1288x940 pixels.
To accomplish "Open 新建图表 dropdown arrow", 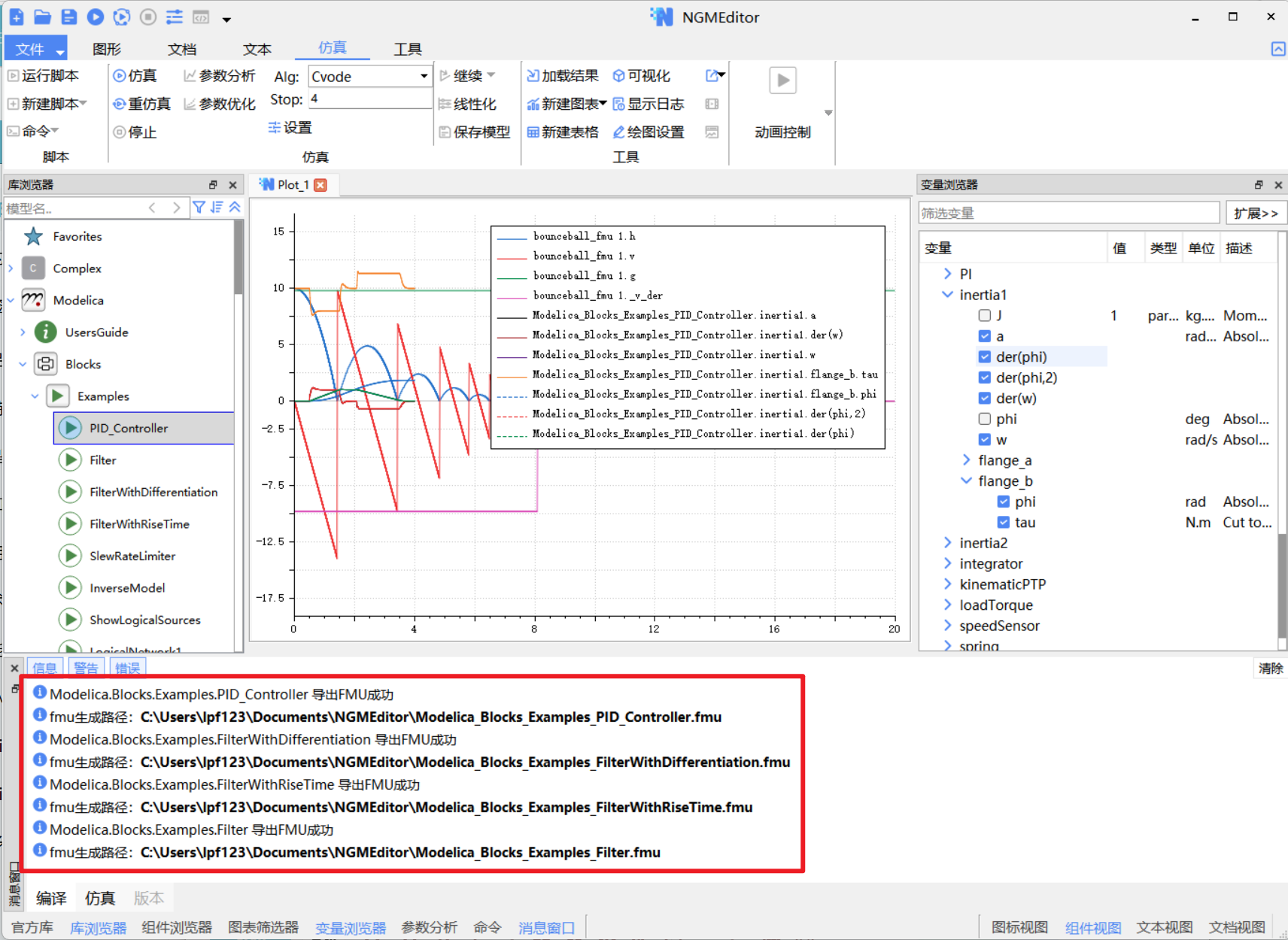I will (x=603, y=104).
